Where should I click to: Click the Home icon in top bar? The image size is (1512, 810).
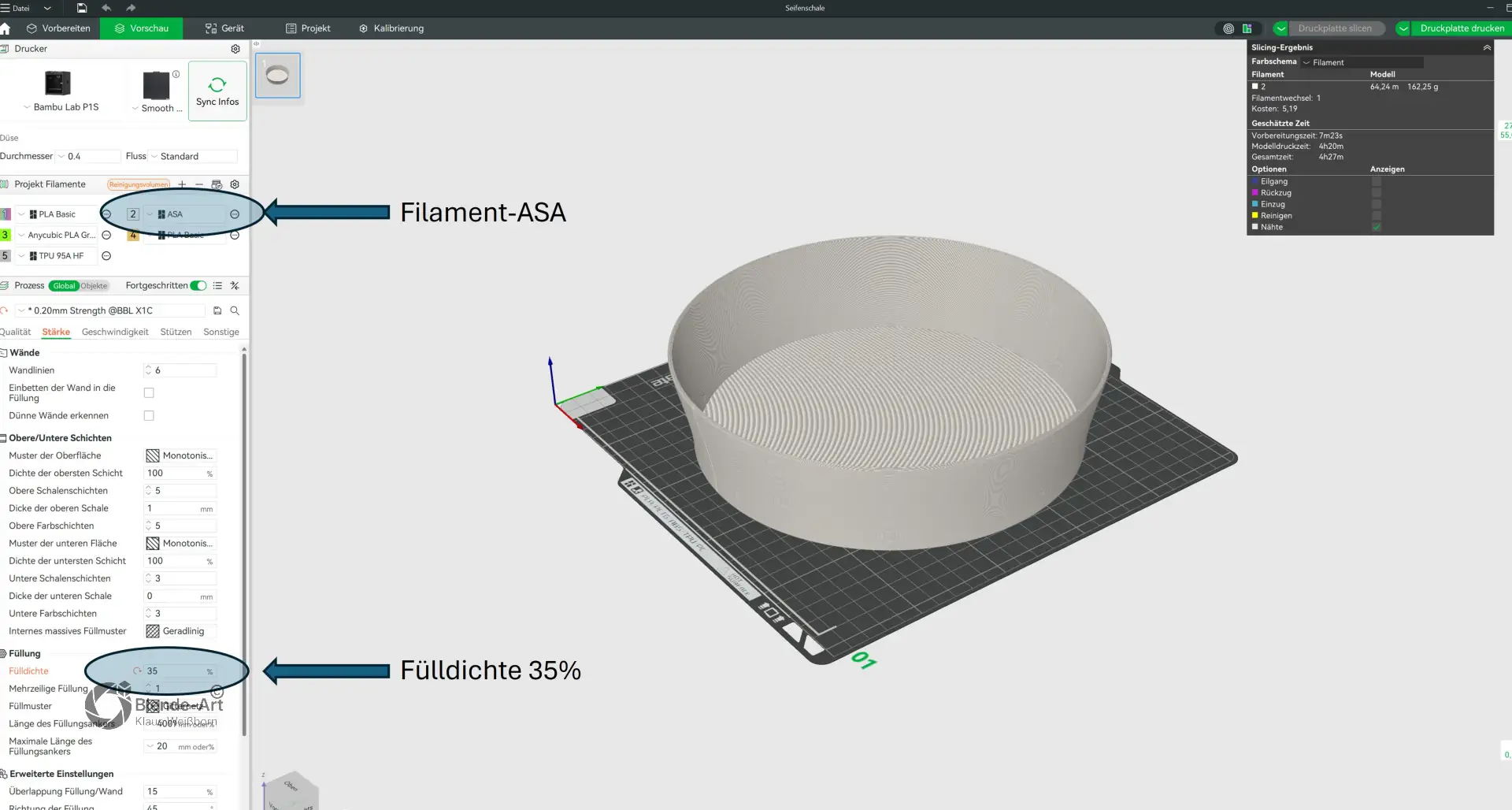click(x=5, y=28)
